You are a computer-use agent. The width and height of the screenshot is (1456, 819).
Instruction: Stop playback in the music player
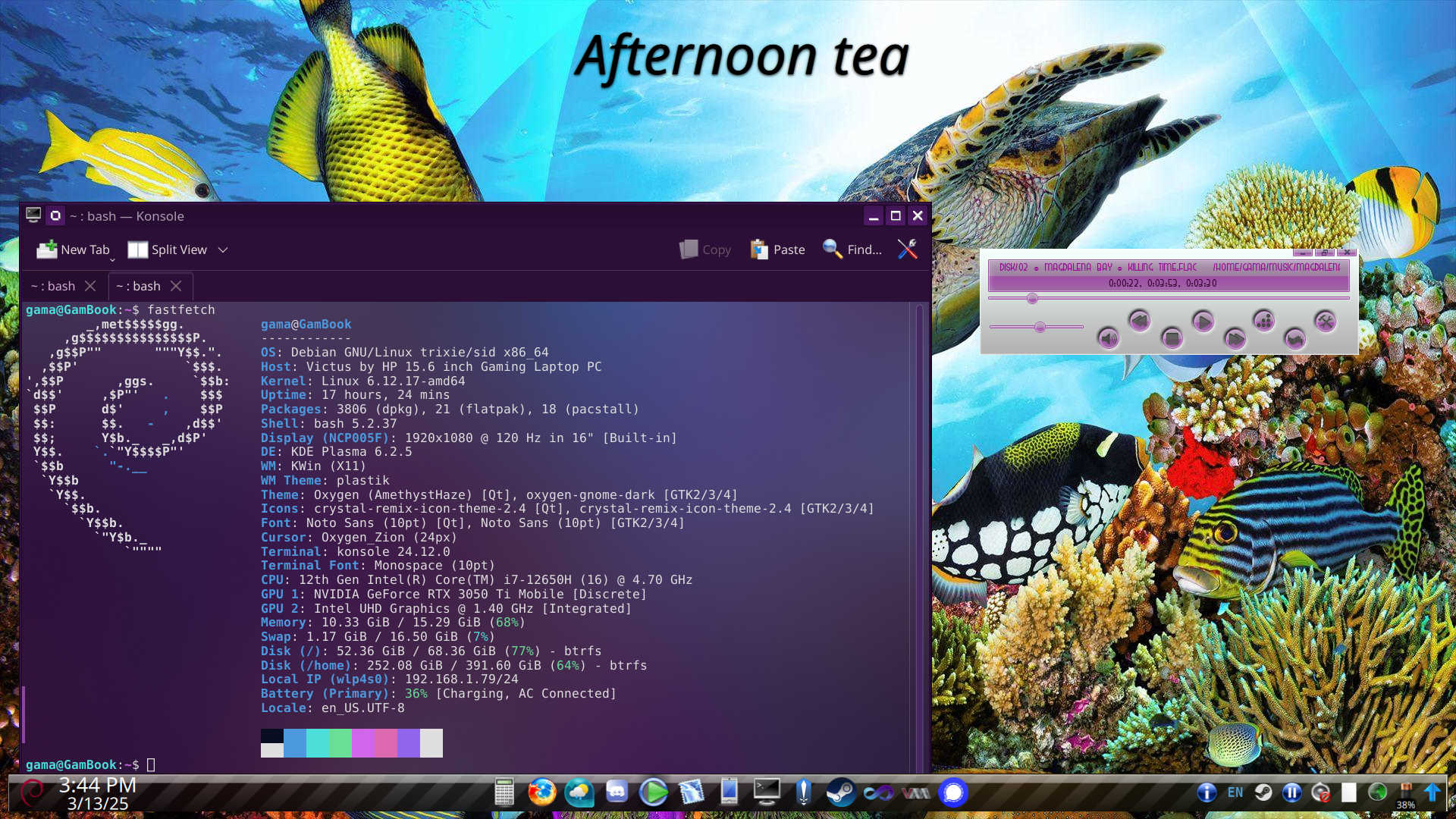coord(1172,337)
